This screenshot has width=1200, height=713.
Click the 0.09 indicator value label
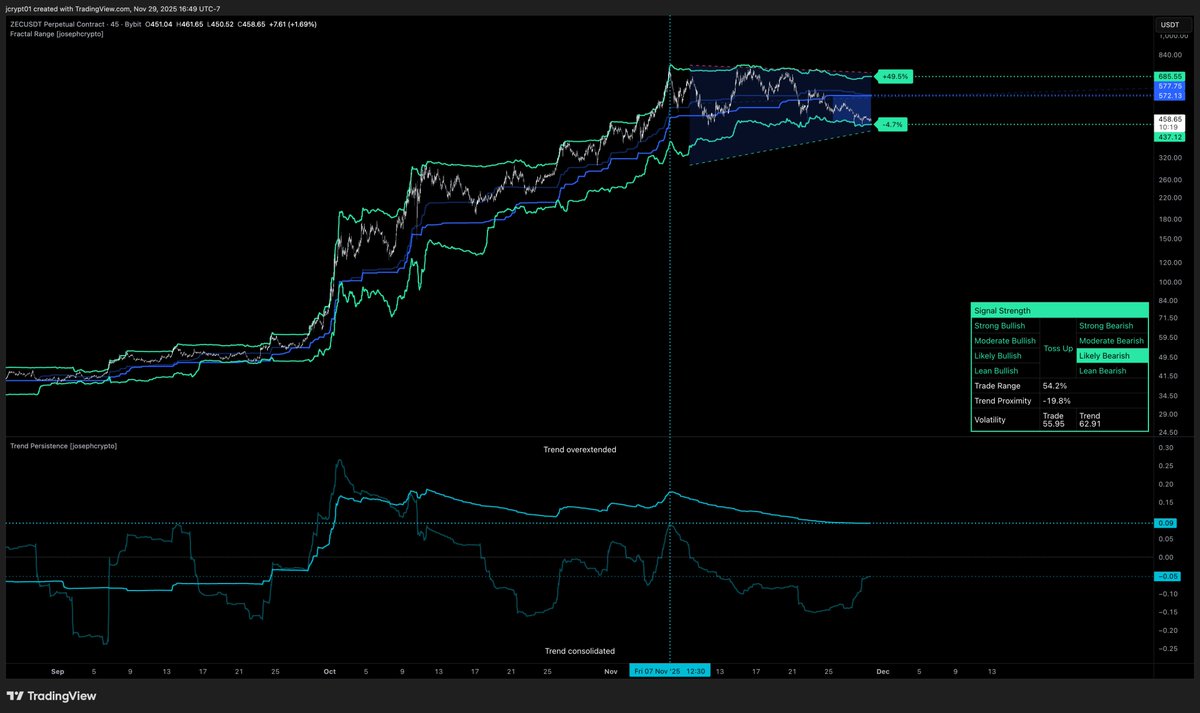pyautogui.click(x=1166, y=523)
